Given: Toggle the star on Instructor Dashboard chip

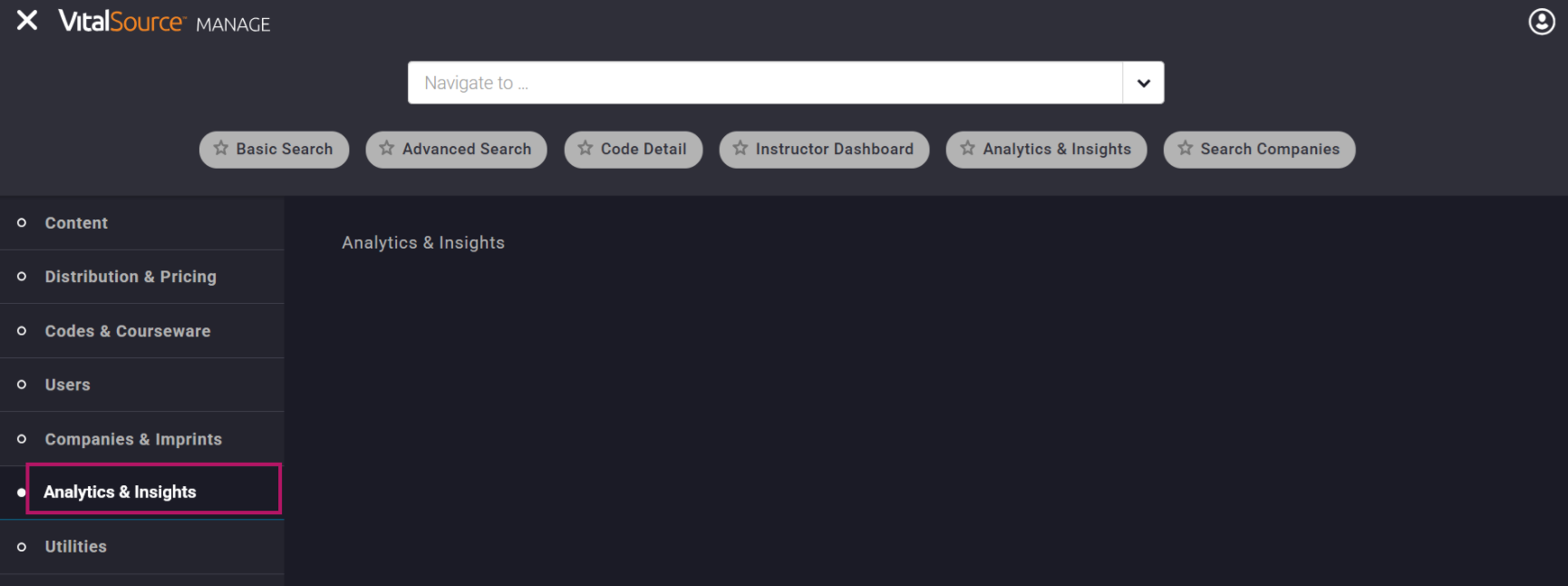Looking at the screenshot, I should point(740,149).
